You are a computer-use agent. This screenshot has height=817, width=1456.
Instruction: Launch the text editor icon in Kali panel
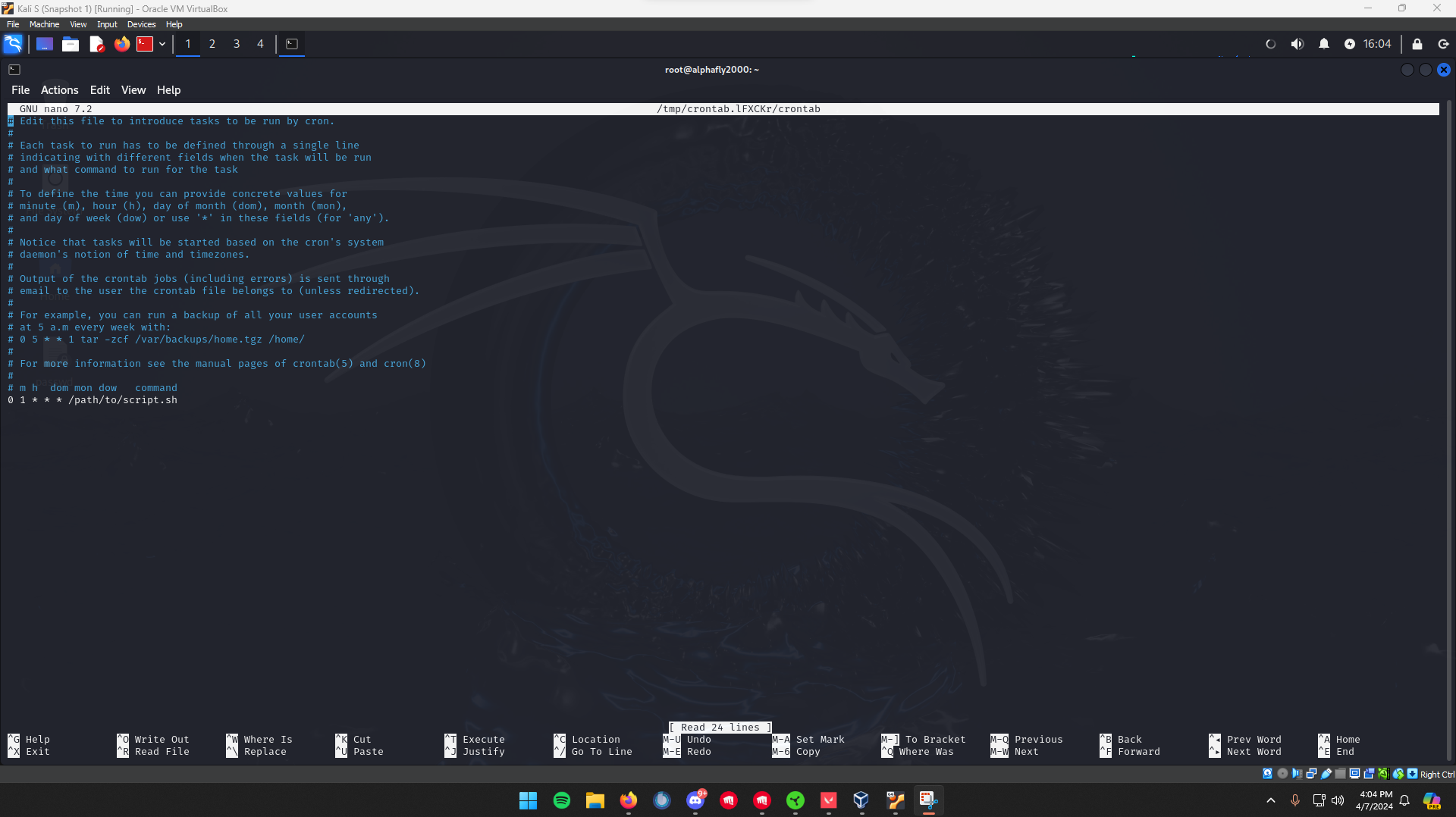click(96, 44)
